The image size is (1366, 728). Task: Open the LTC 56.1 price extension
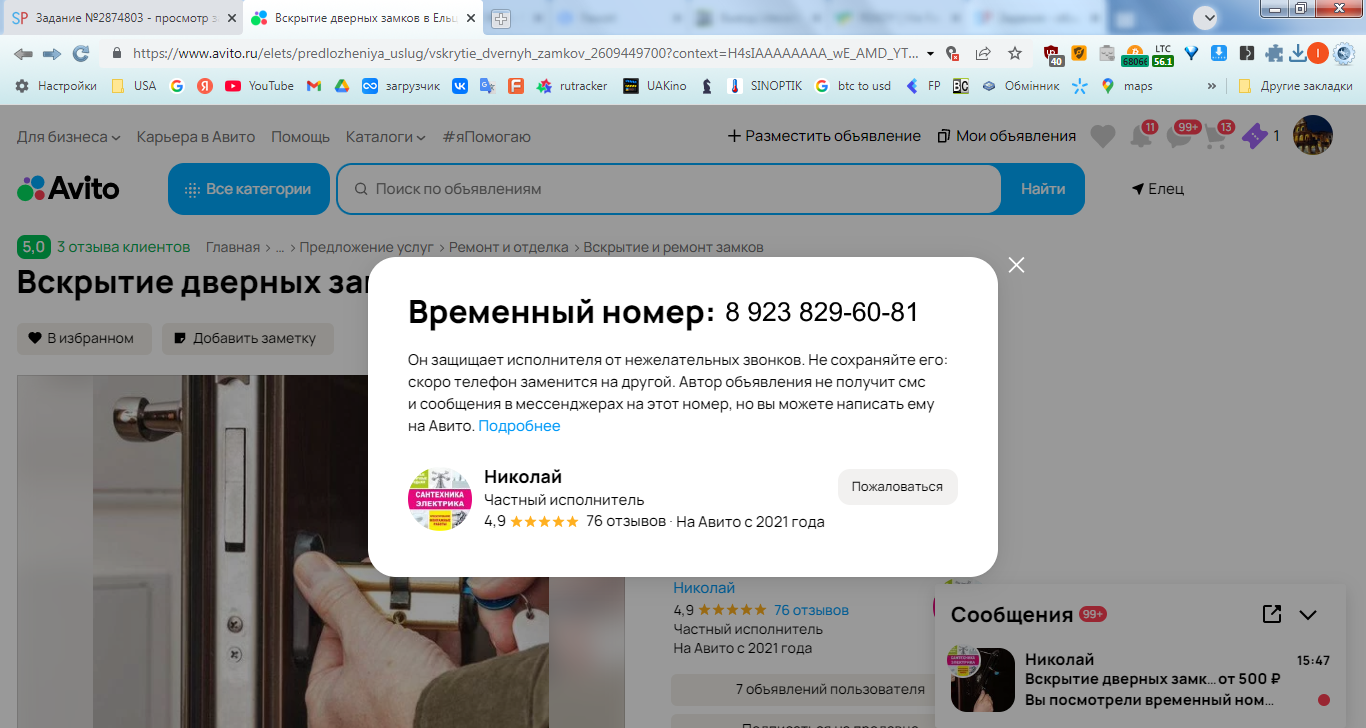click(x=1162, y=55)
